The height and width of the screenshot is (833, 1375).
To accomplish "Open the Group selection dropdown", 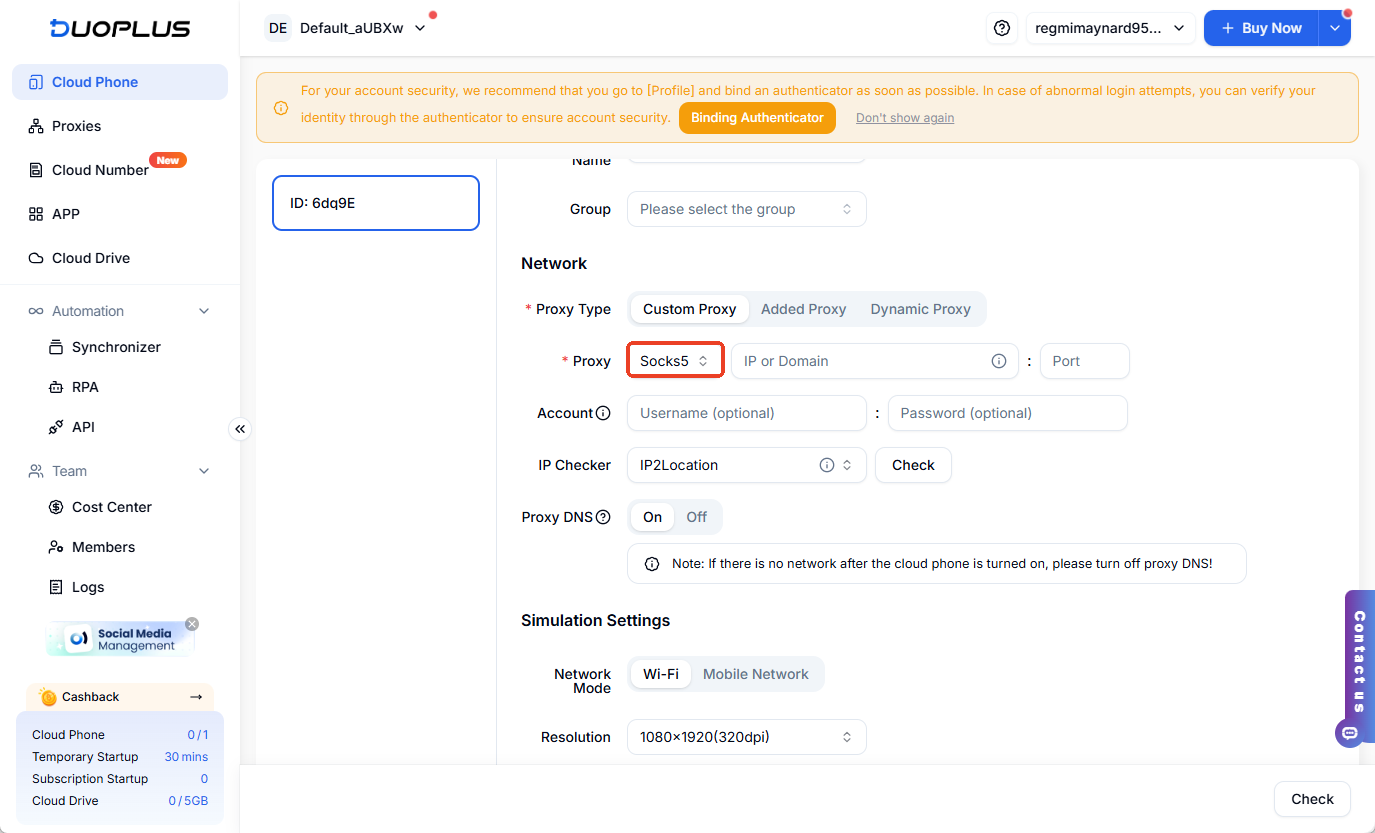I will tap(746, 209).
